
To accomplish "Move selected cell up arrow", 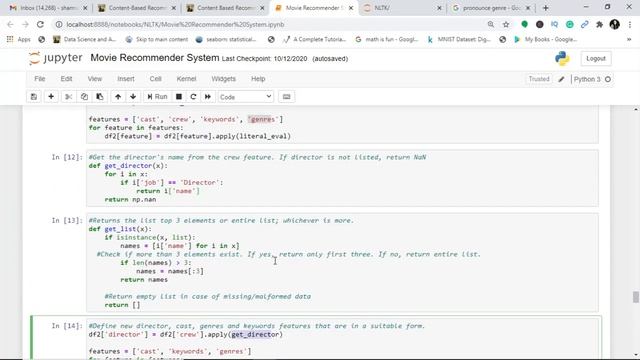I will coord(118,97).
